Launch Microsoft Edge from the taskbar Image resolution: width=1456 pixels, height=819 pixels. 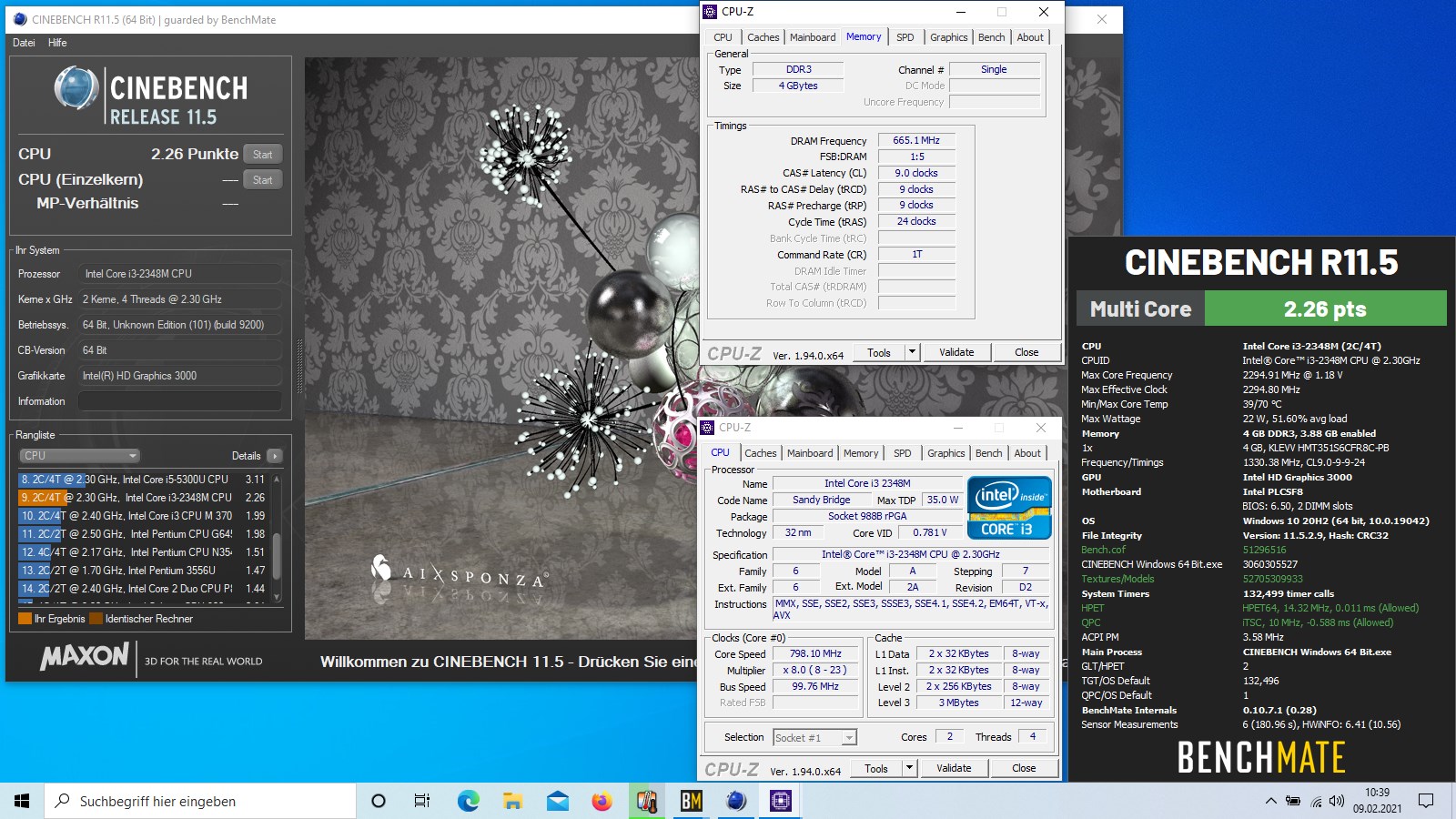tap(468, 801)
